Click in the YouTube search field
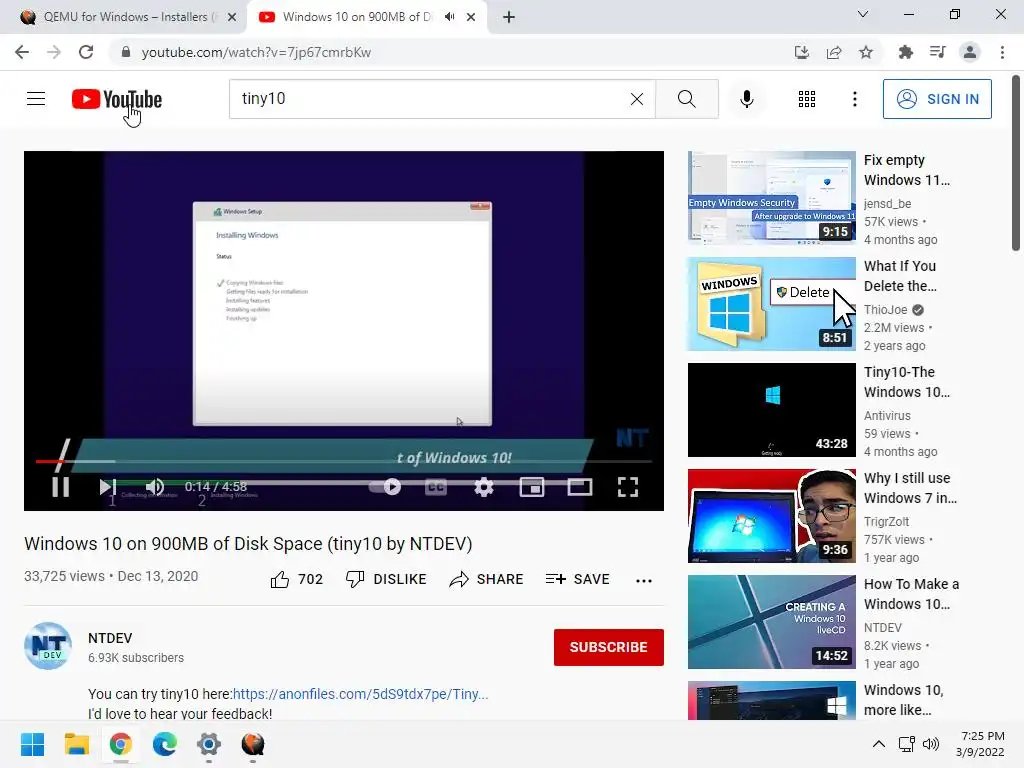The width and height of the screenshot is (1024, 768). click(442, 99)
